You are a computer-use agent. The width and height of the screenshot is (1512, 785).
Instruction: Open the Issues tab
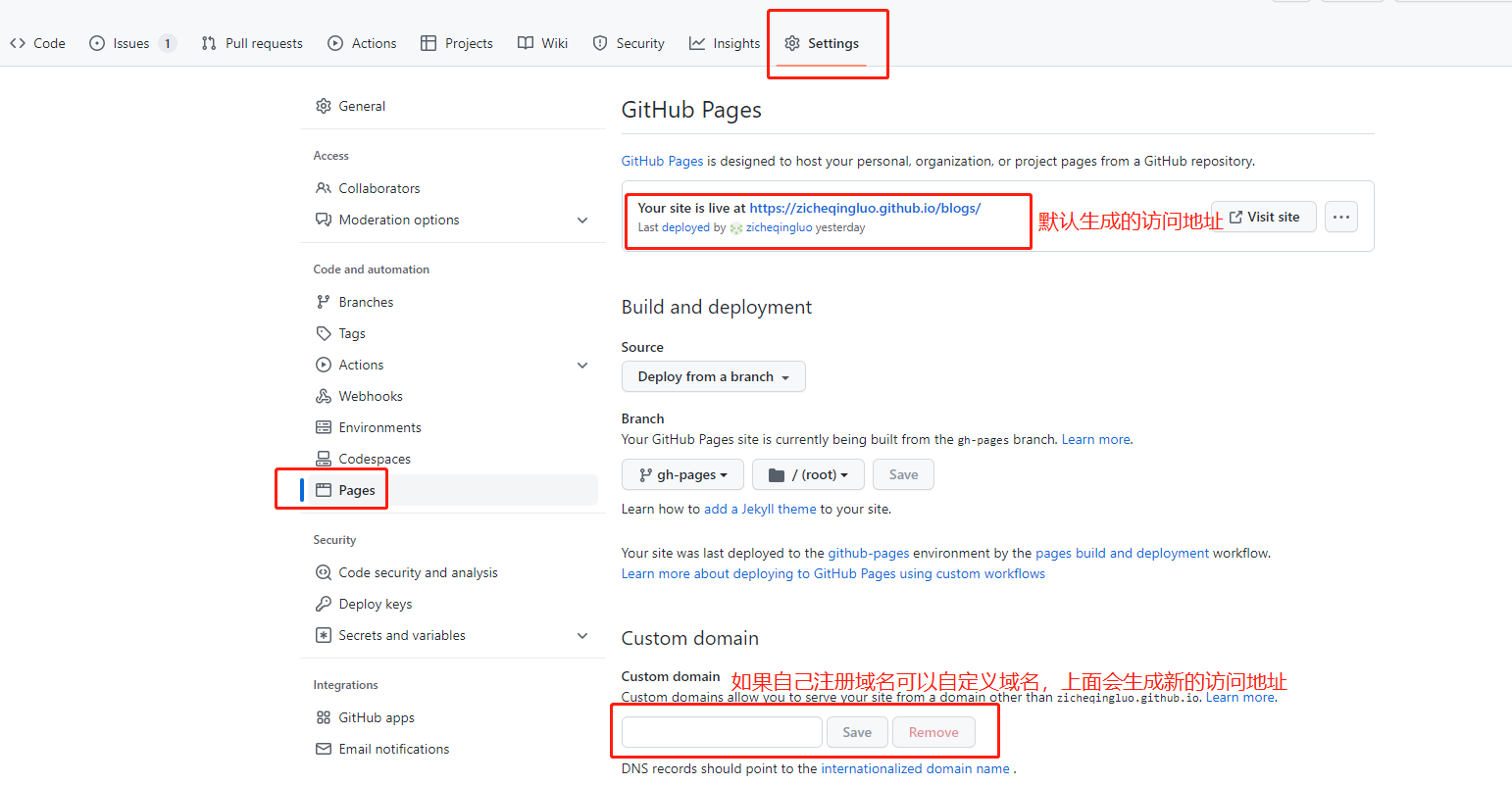(131, 43)
